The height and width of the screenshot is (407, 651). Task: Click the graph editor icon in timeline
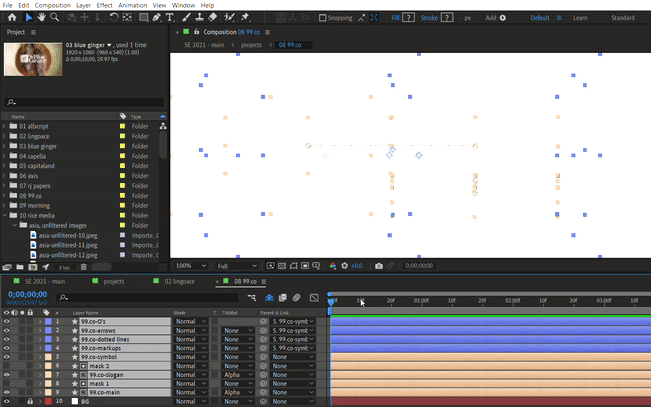click(x=313, y=298)
